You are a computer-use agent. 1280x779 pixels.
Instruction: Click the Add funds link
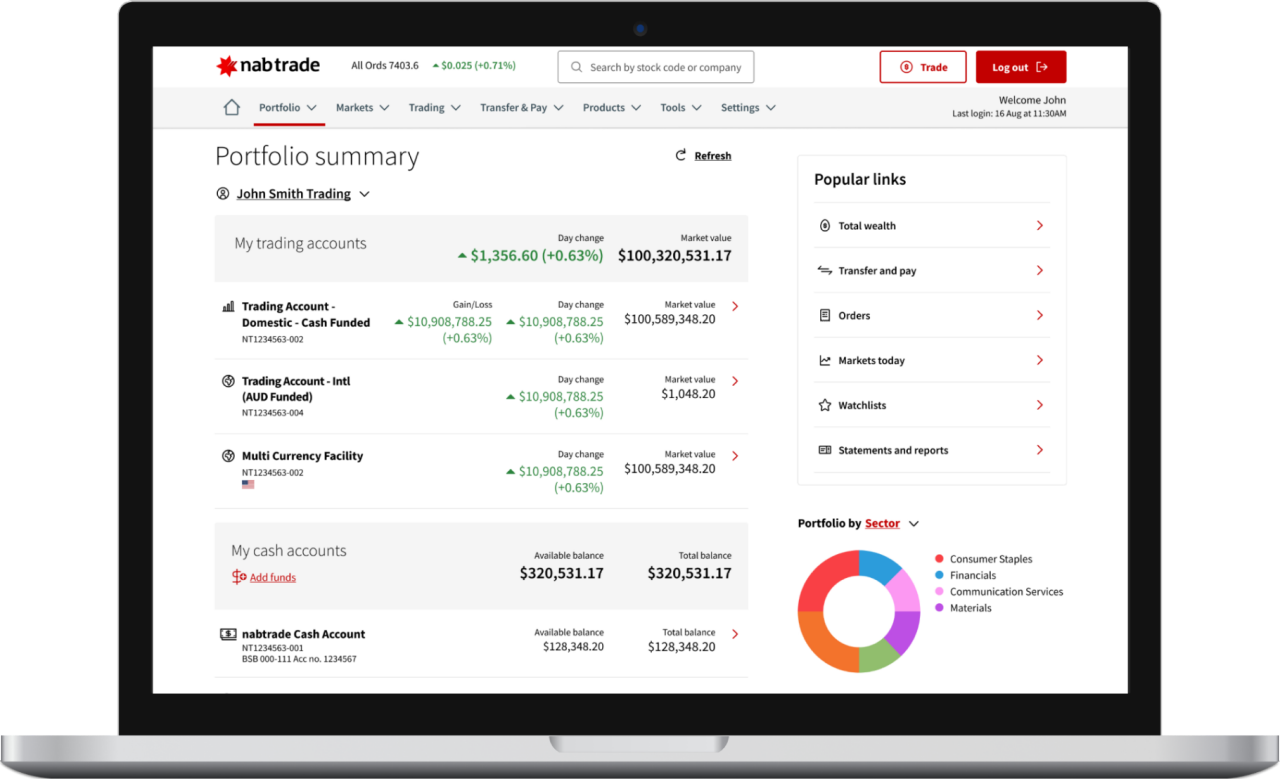point(273,577)
